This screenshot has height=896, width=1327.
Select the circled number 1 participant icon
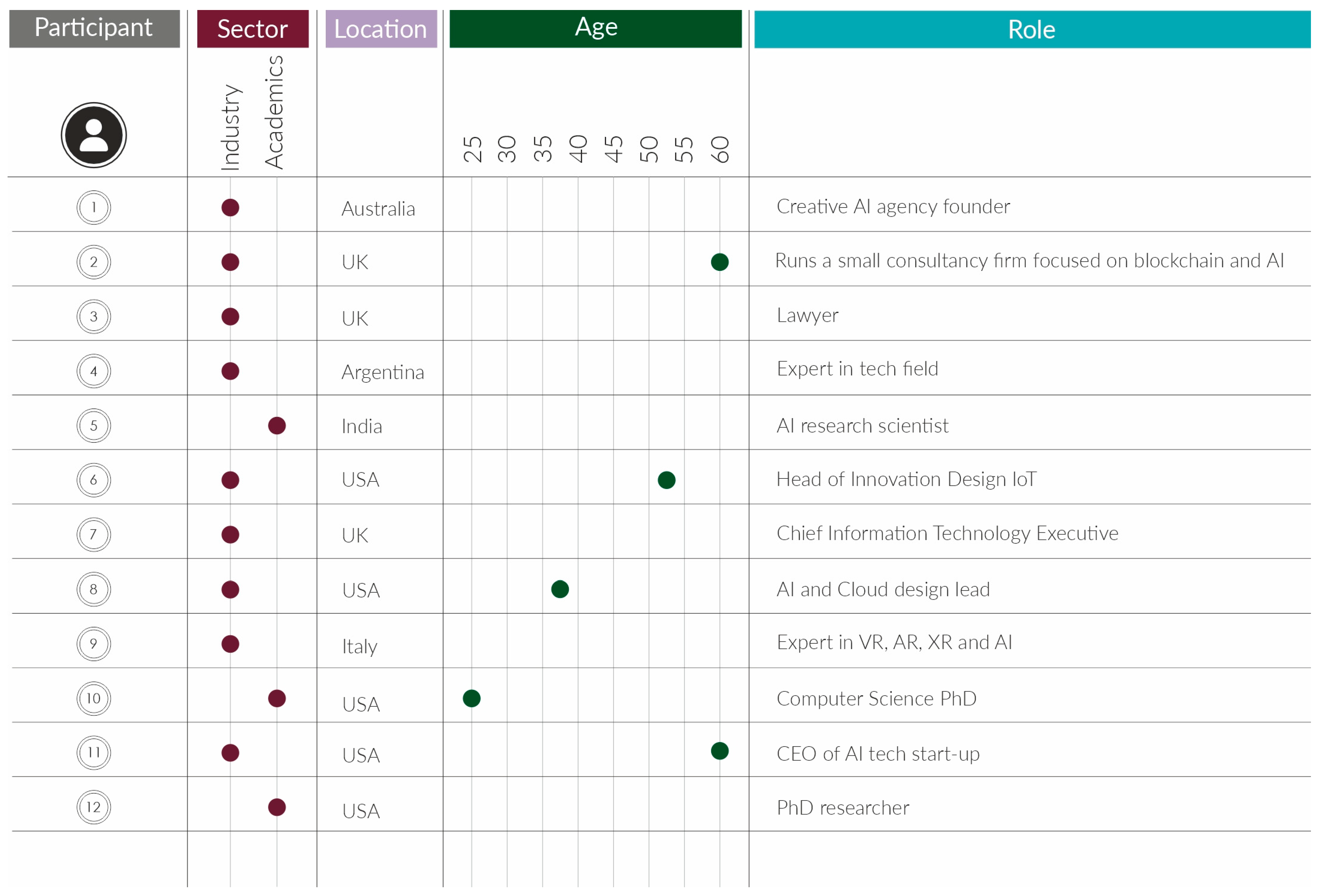[94, 207]
